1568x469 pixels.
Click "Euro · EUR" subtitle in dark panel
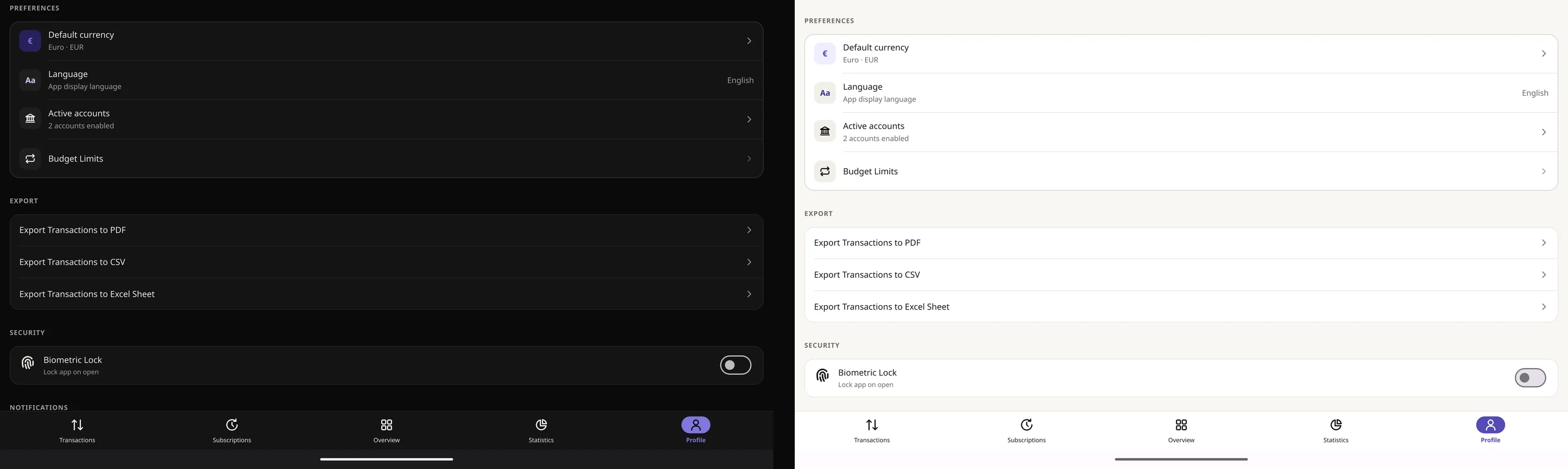66,47
